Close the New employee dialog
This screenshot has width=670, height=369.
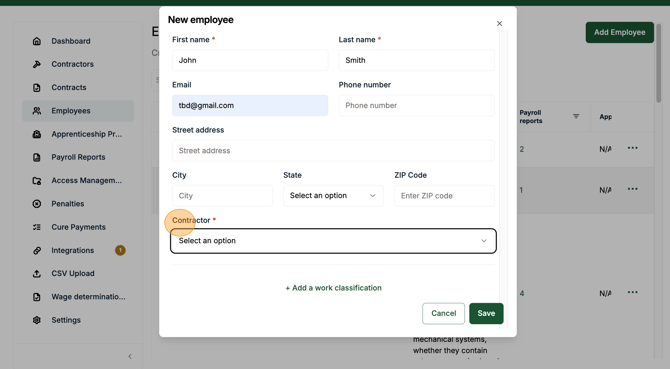pos(499,23)
